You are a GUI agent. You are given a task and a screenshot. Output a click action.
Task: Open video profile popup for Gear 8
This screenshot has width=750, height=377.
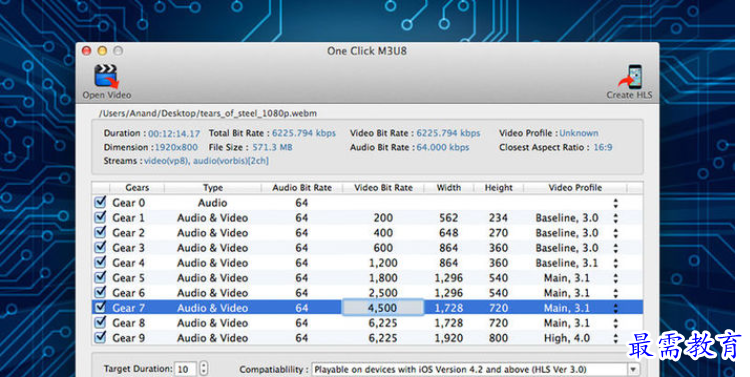pyautogui.click(x=616, y=323)
